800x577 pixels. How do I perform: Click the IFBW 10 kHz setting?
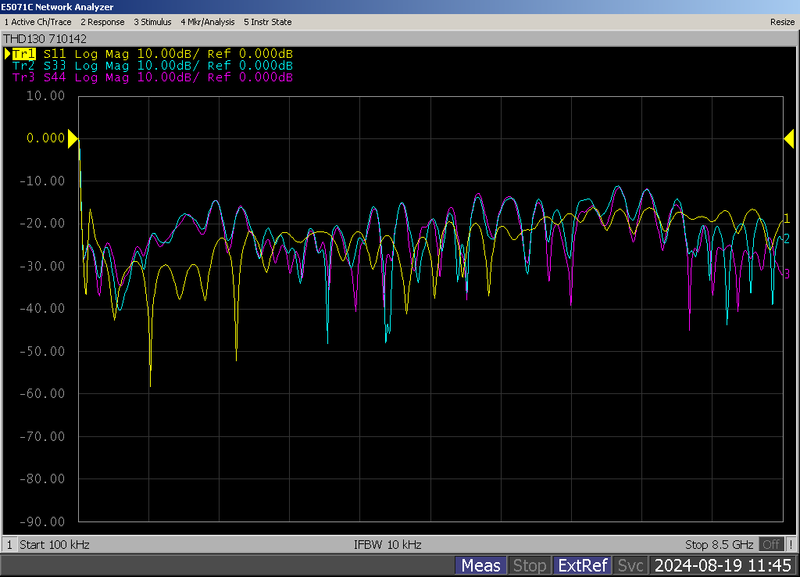[388, 545]
